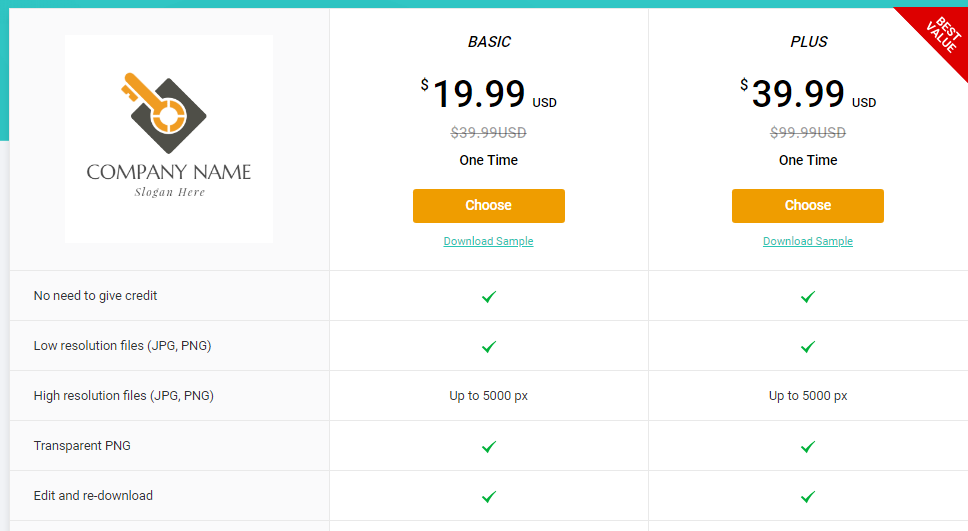This screenshot has height=531, width=968.
Task: Click Basic checkmark for Edit and re-download
Action: pyautogui.click(x=489, y=496)
